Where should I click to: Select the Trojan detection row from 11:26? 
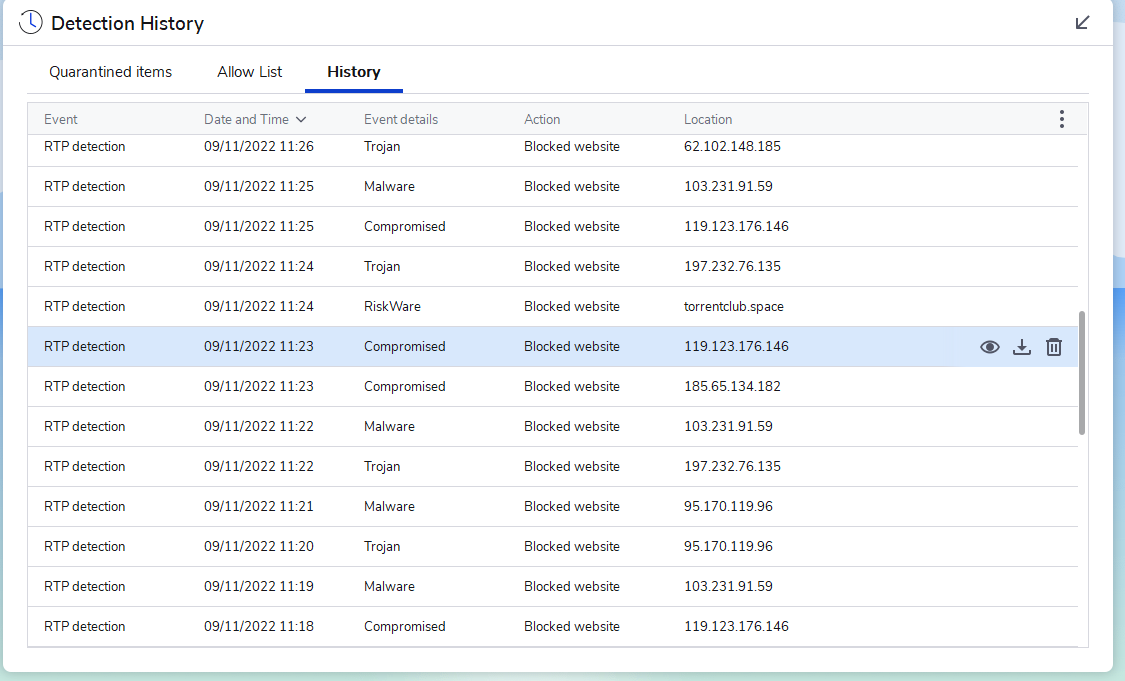400,146
